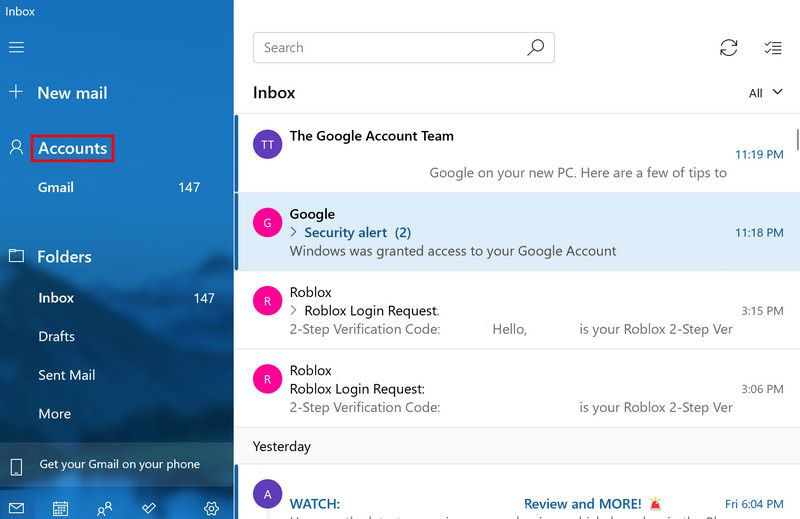Image resolution: width=800 pixels, height=519 pixels.
Task: Enter selection mode via checklist icon
Action: click(x=773, y=48)
